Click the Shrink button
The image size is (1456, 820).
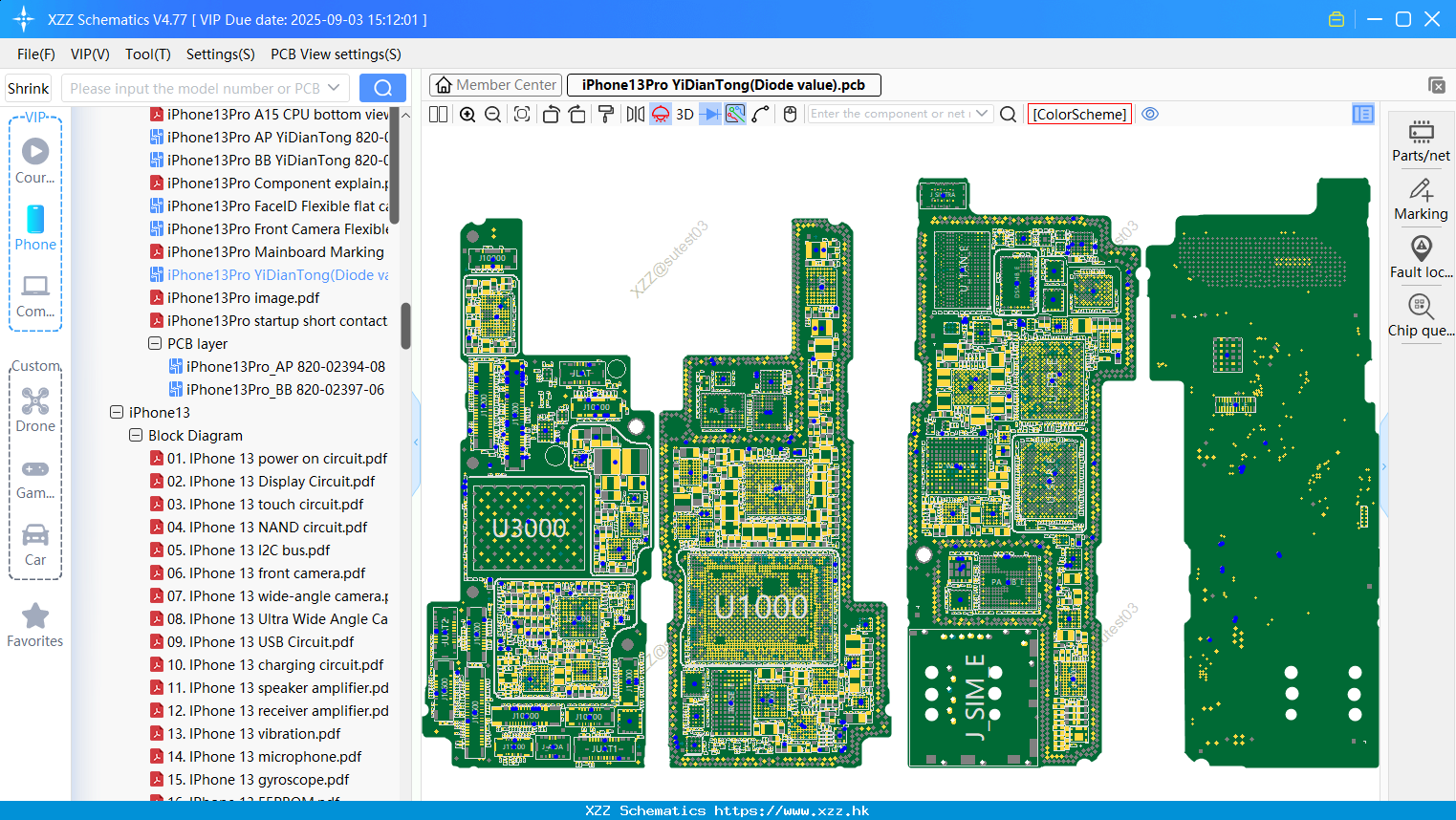(x=28, y=88)
